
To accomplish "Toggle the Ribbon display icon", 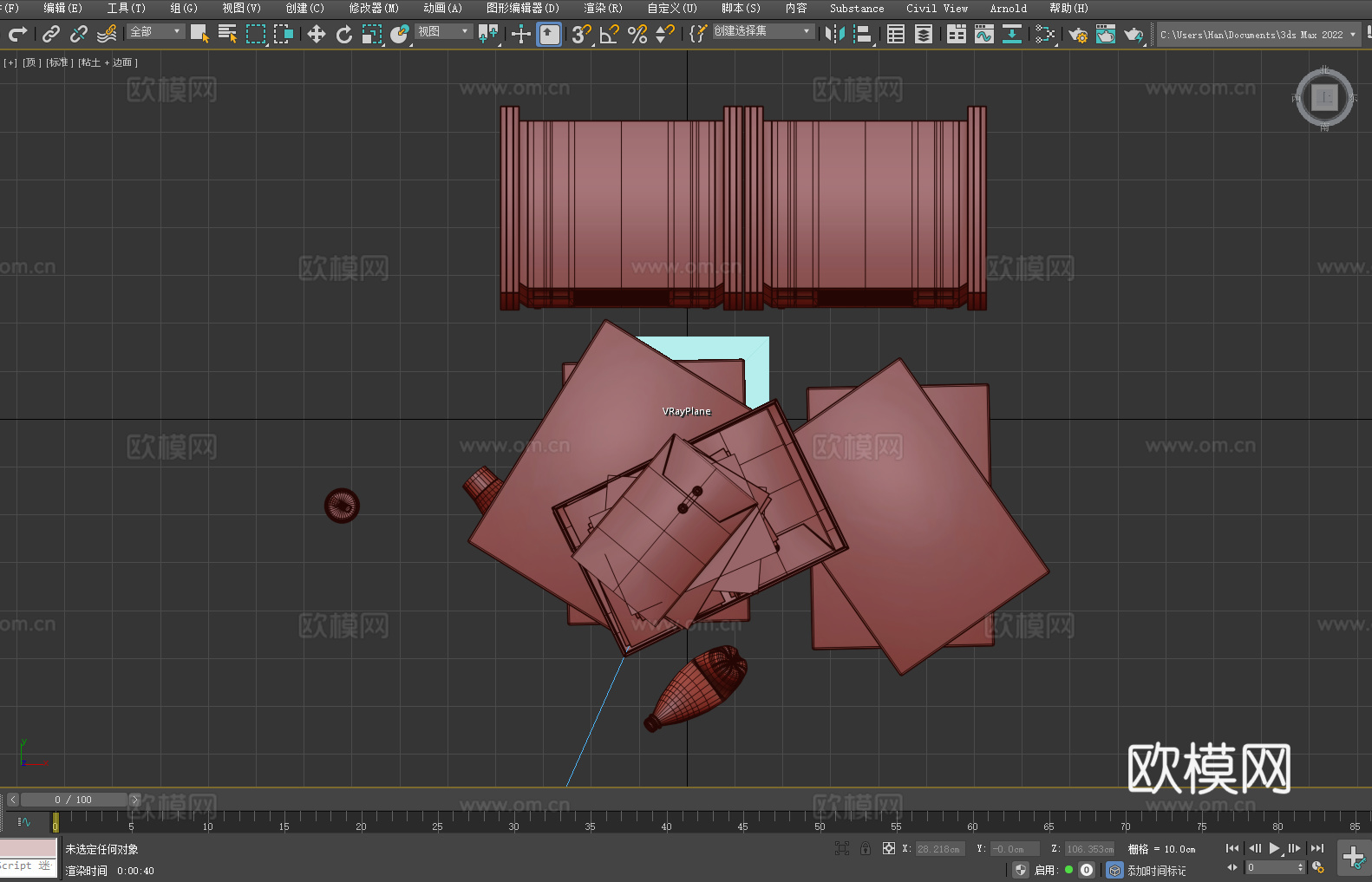I will pos(957,34).
